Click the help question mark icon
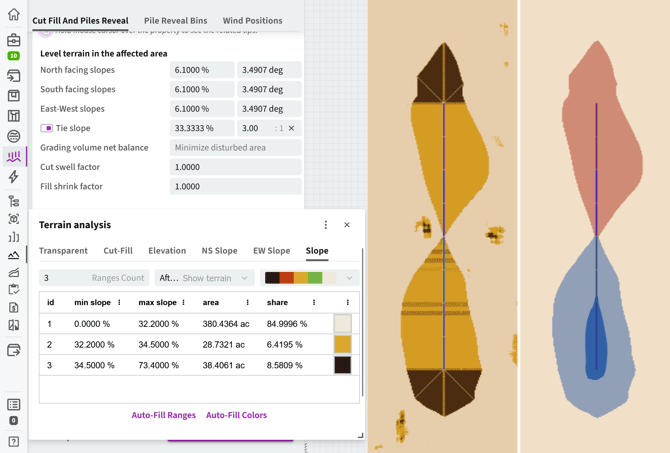The image size is (670, 453). [13, 441]
